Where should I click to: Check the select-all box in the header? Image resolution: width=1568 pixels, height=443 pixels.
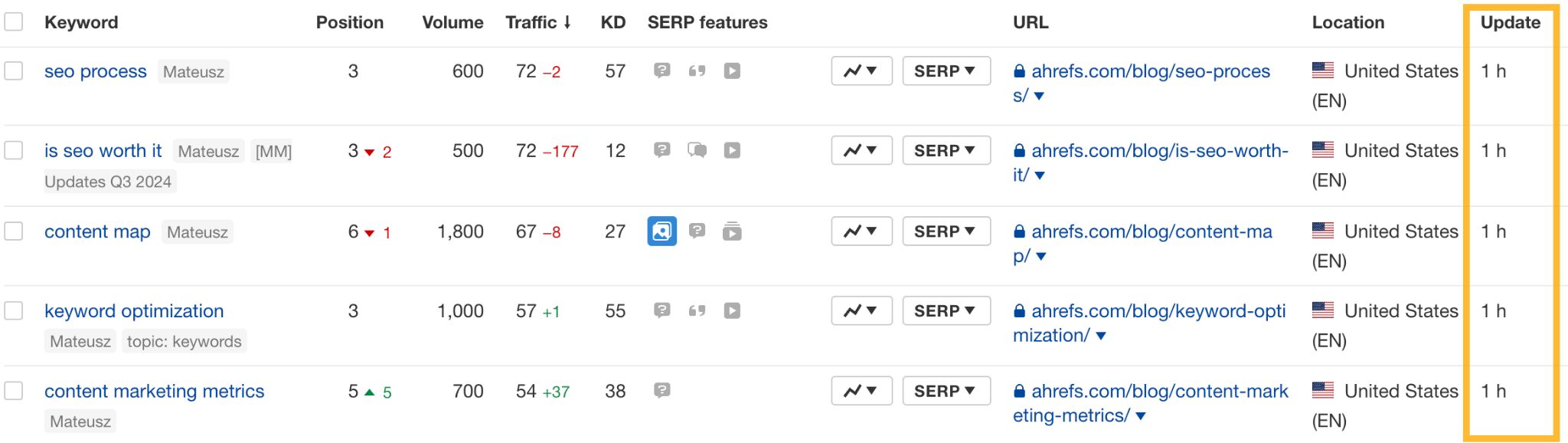click(12, 22)
